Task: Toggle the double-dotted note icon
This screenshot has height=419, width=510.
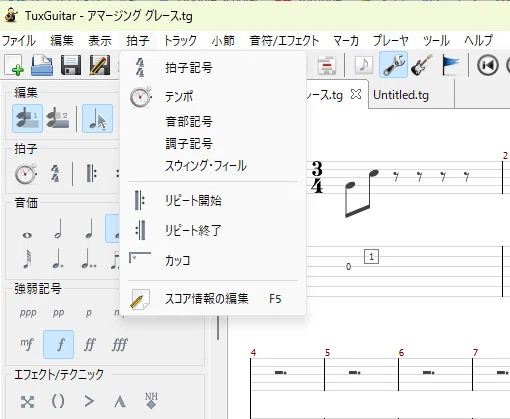Action: pos(89,259)
